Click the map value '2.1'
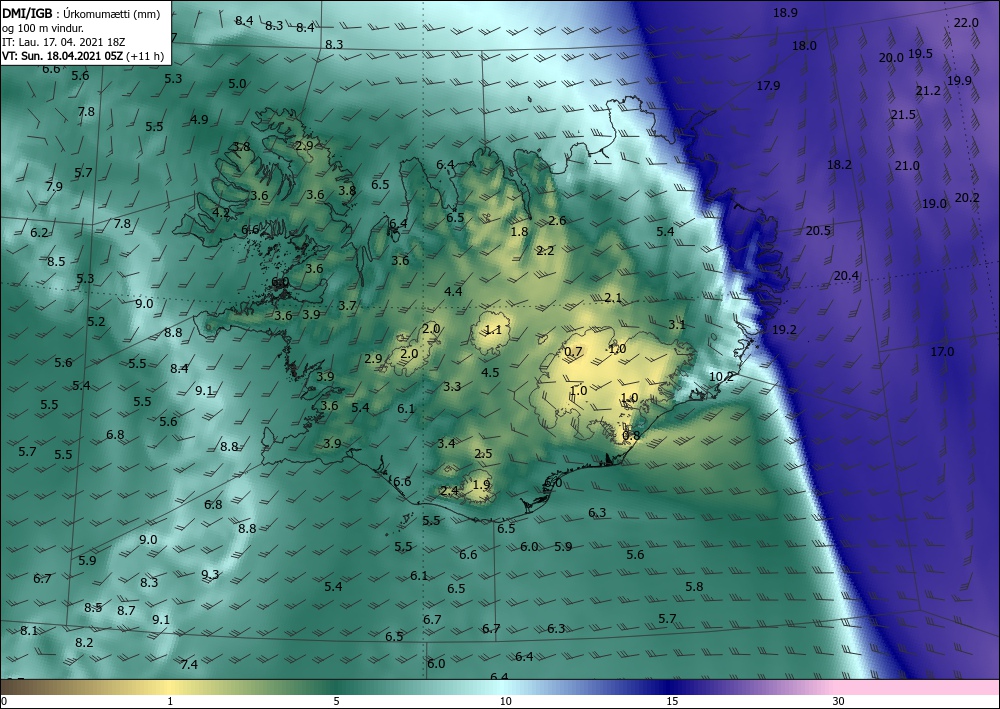This screenshot has width=1000, height=709. coord(612,298)
